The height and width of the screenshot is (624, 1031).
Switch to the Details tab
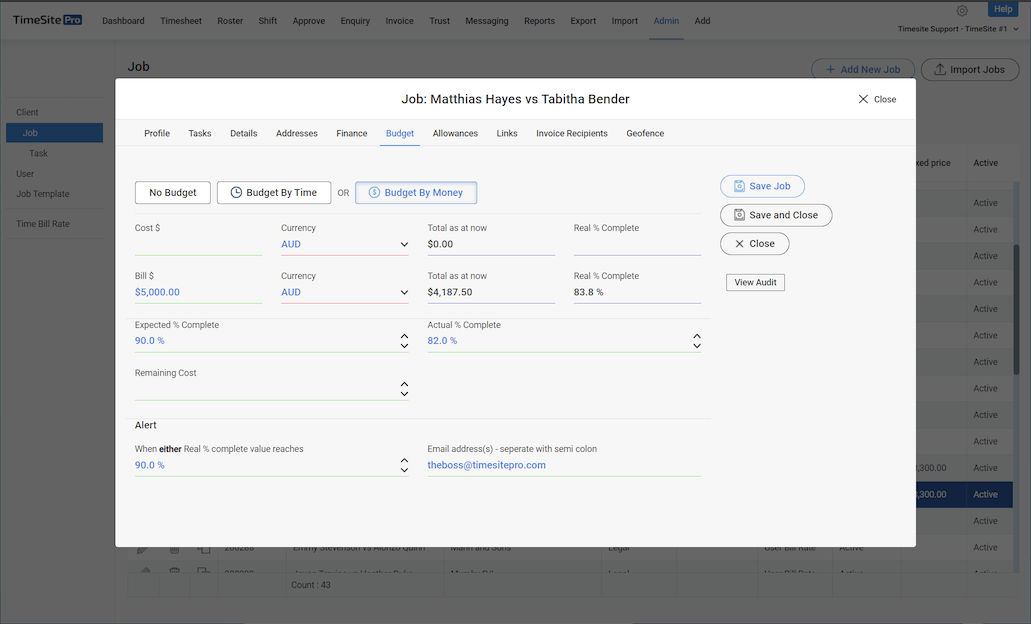(x=243, y=133)
